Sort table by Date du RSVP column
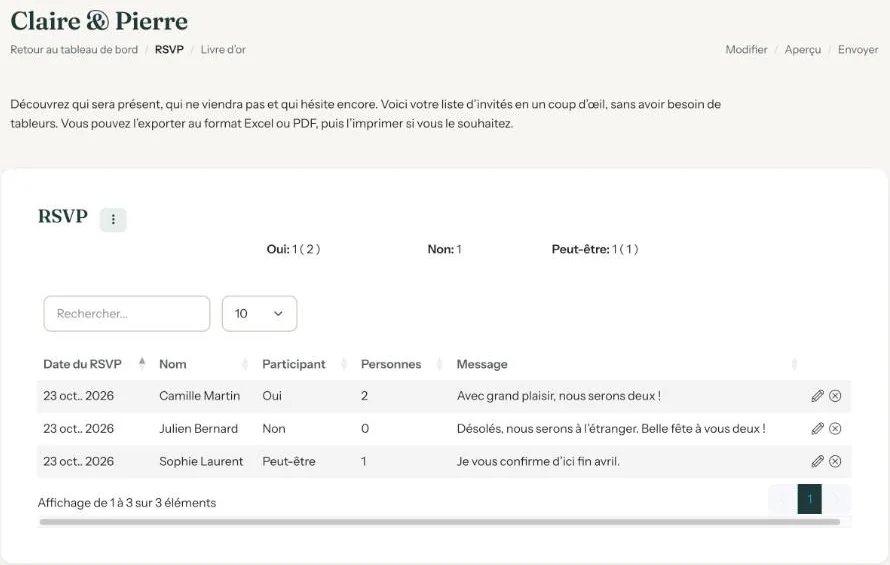This screenshot has height=565, width=890. tap(95, 364)
